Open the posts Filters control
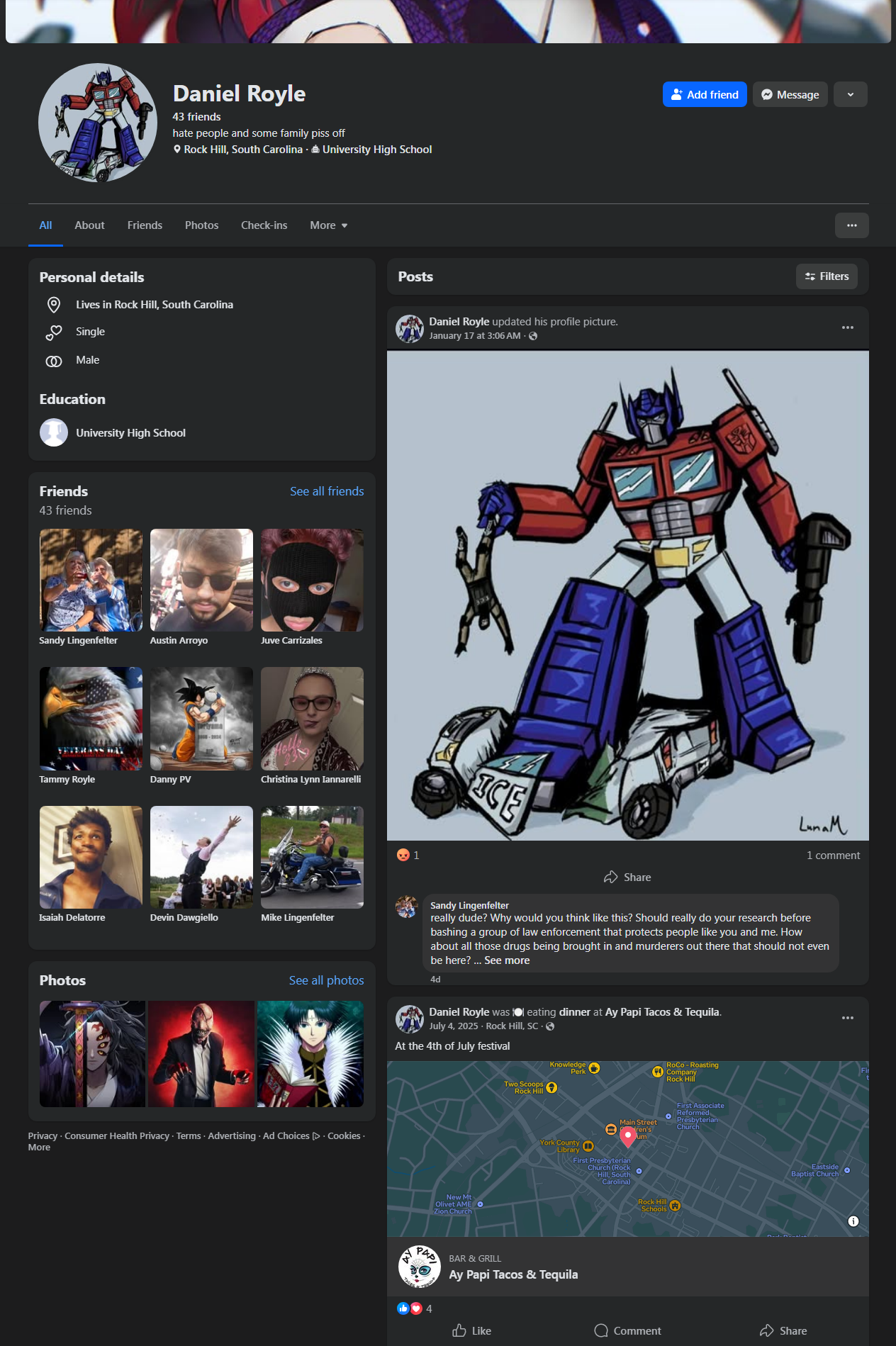 click(827, 276)
